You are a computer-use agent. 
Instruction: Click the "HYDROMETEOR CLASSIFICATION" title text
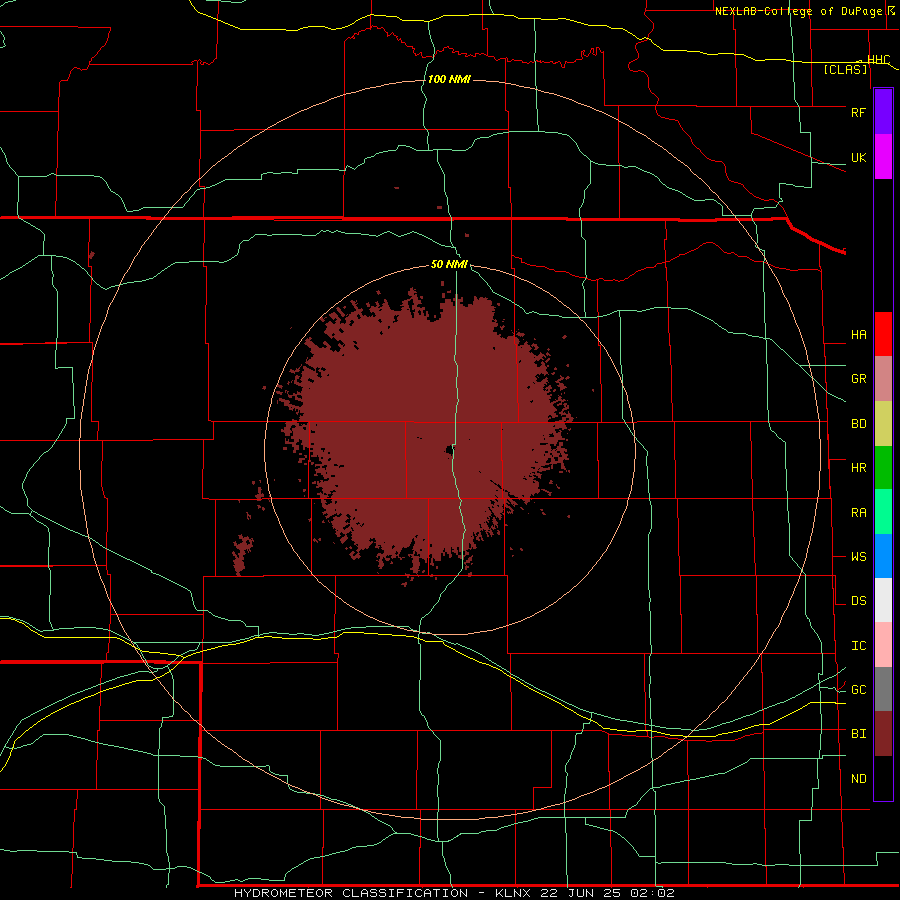[x=351, y=893]
